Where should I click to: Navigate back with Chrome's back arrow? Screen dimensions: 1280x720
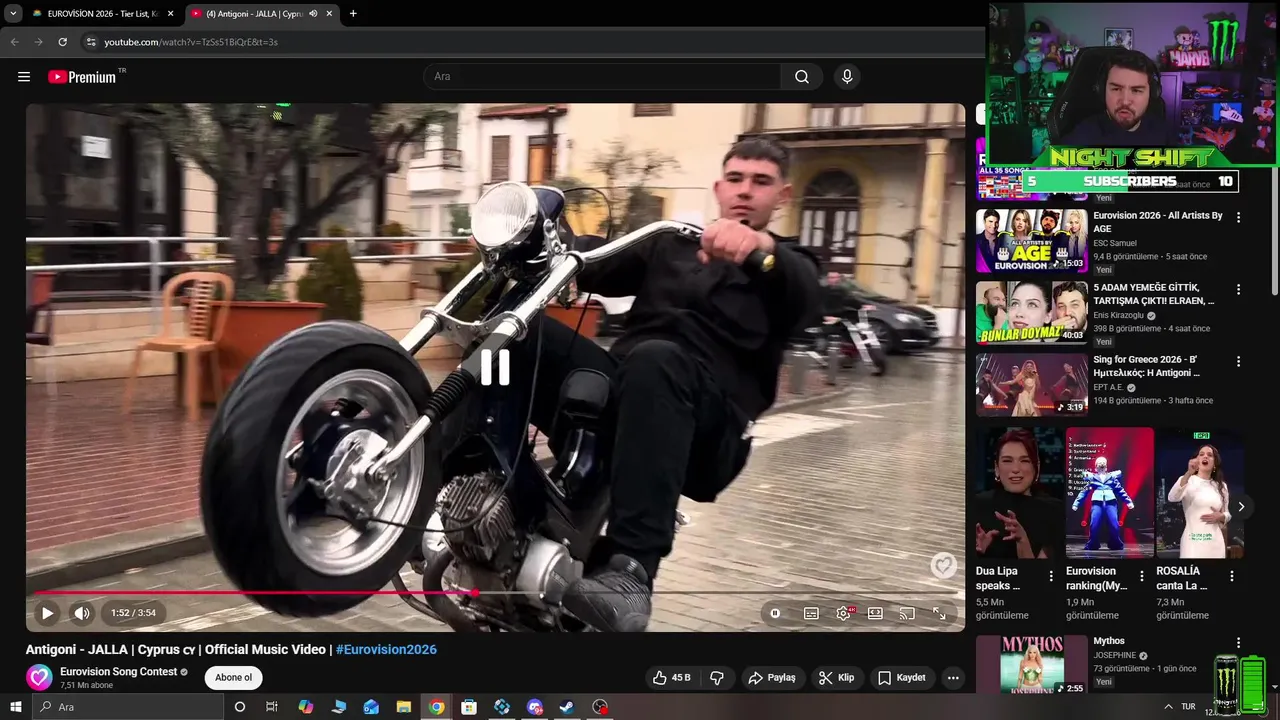(x=14, y=42)
